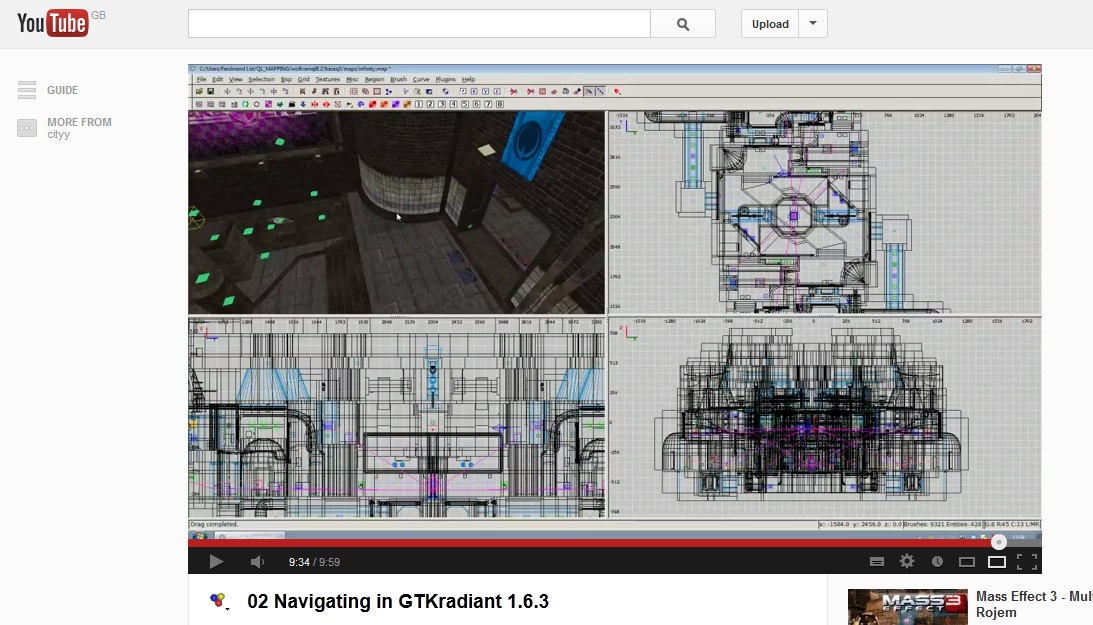The height and width of the screenshot is (625, 1093).
Task: Click the video progress bar scrubber handle
Action: tap(999, 542)
